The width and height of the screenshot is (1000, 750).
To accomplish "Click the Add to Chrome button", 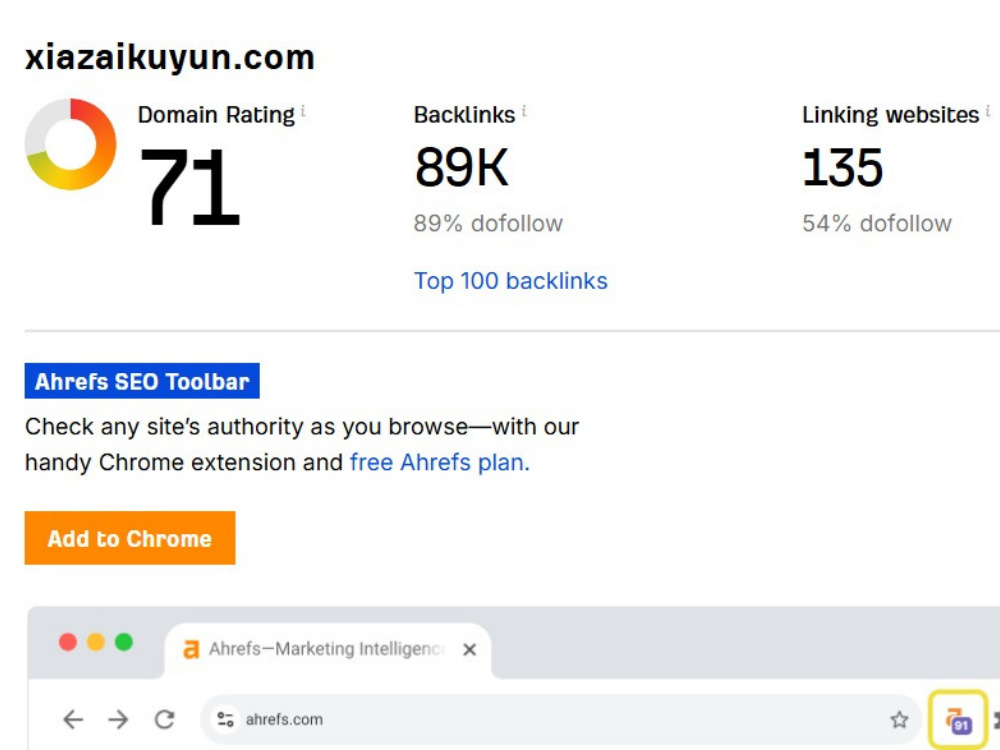I will coord(129,538).
